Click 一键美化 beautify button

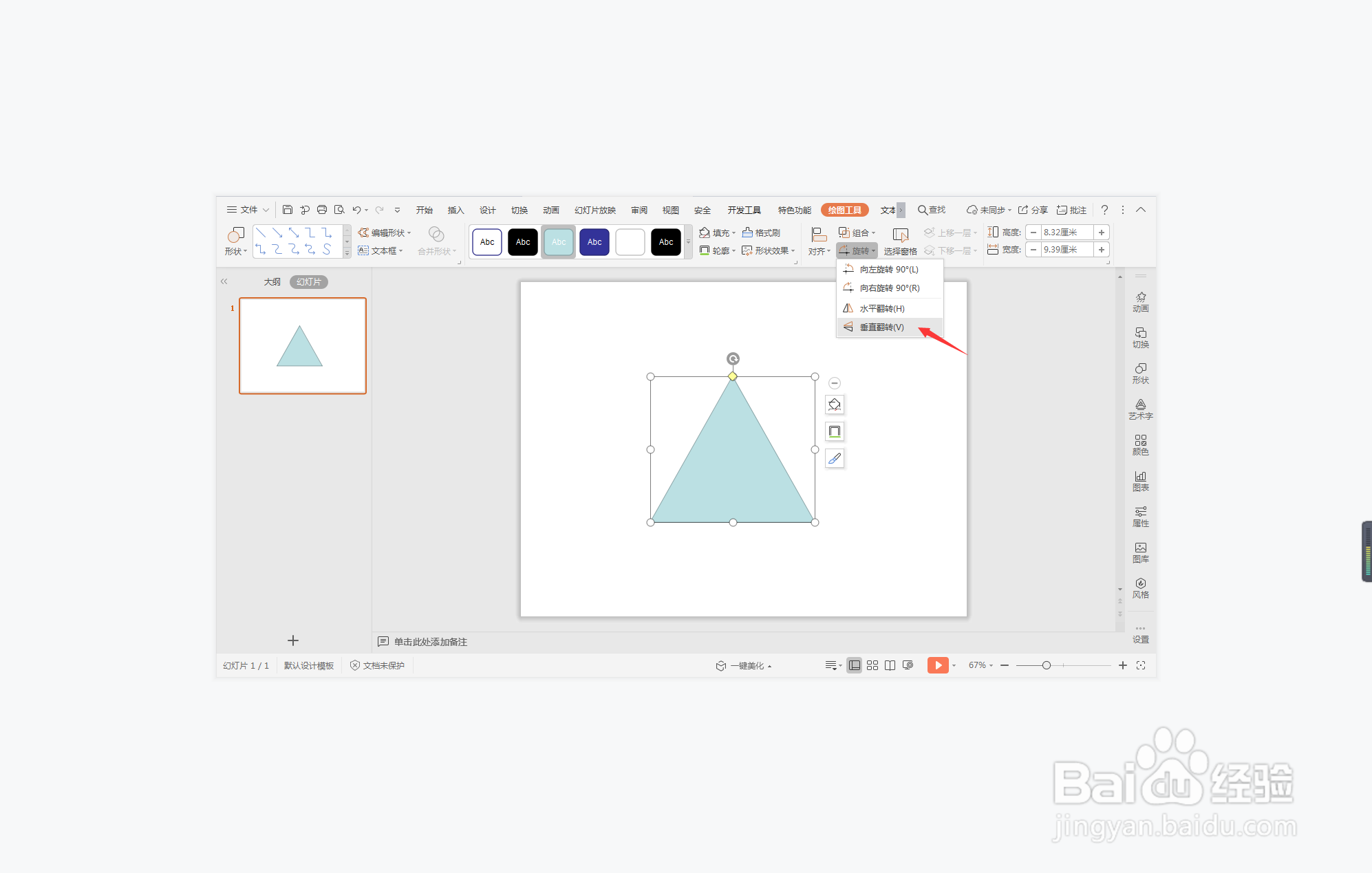pos(744,665)
